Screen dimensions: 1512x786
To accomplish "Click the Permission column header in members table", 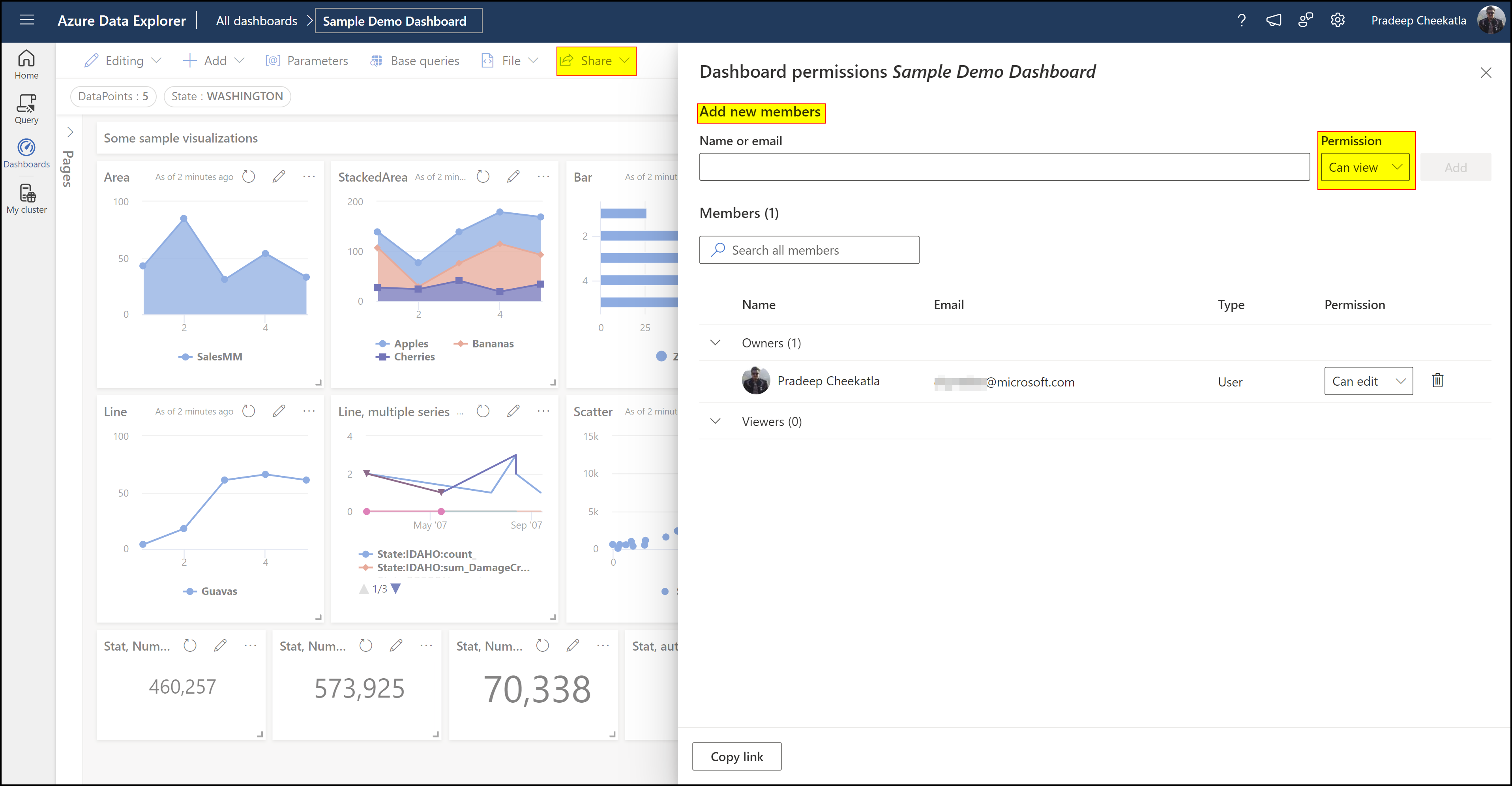I will [1355, 305].
